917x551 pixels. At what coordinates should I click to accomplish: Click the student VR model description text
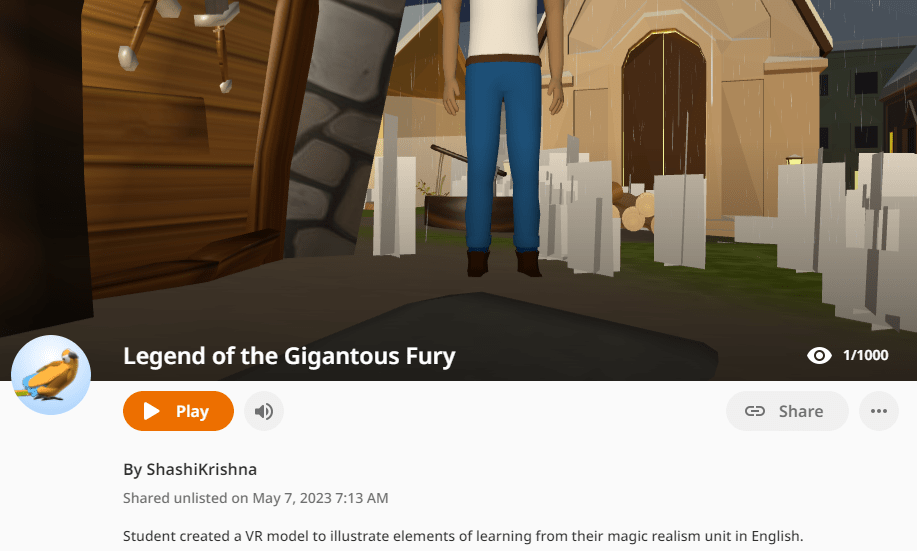(x=463, y=536)
